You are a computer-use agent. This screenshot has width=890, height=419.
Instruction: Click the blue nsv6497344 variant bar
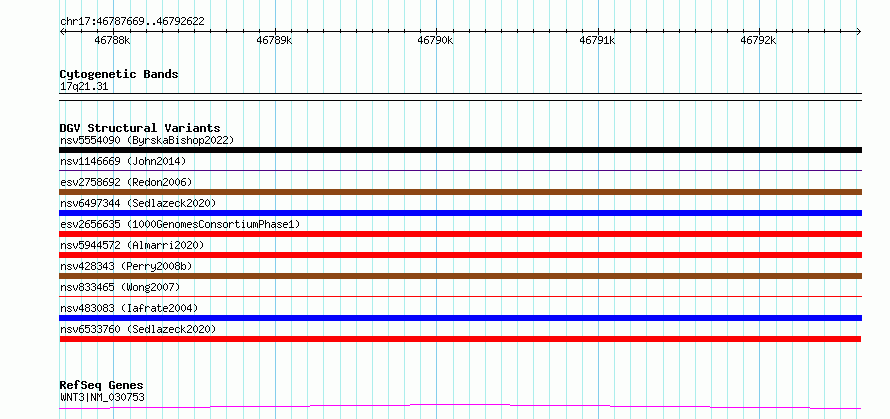click(460, 213)
